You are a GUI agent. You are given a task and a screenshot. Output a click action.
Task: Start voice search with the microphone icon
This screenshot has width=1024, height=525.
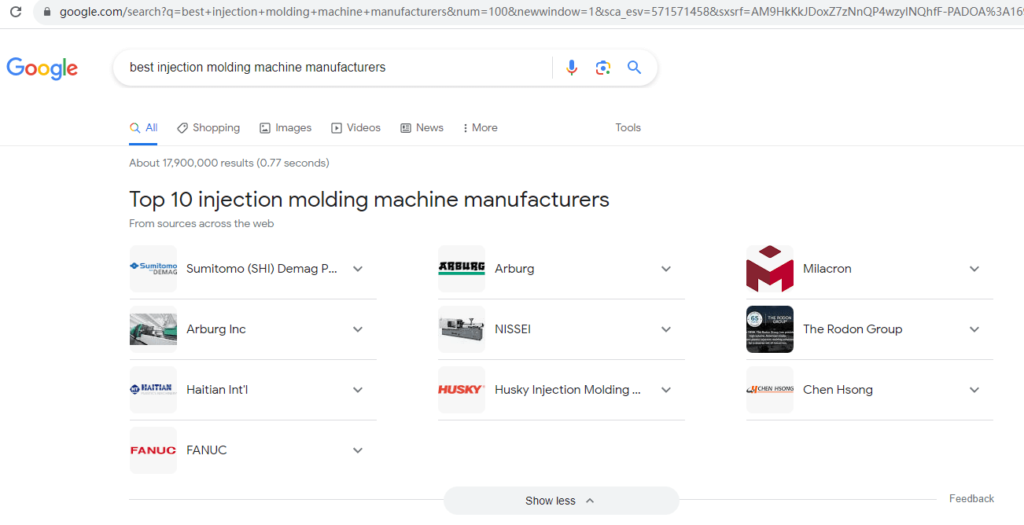click(571, 67)
